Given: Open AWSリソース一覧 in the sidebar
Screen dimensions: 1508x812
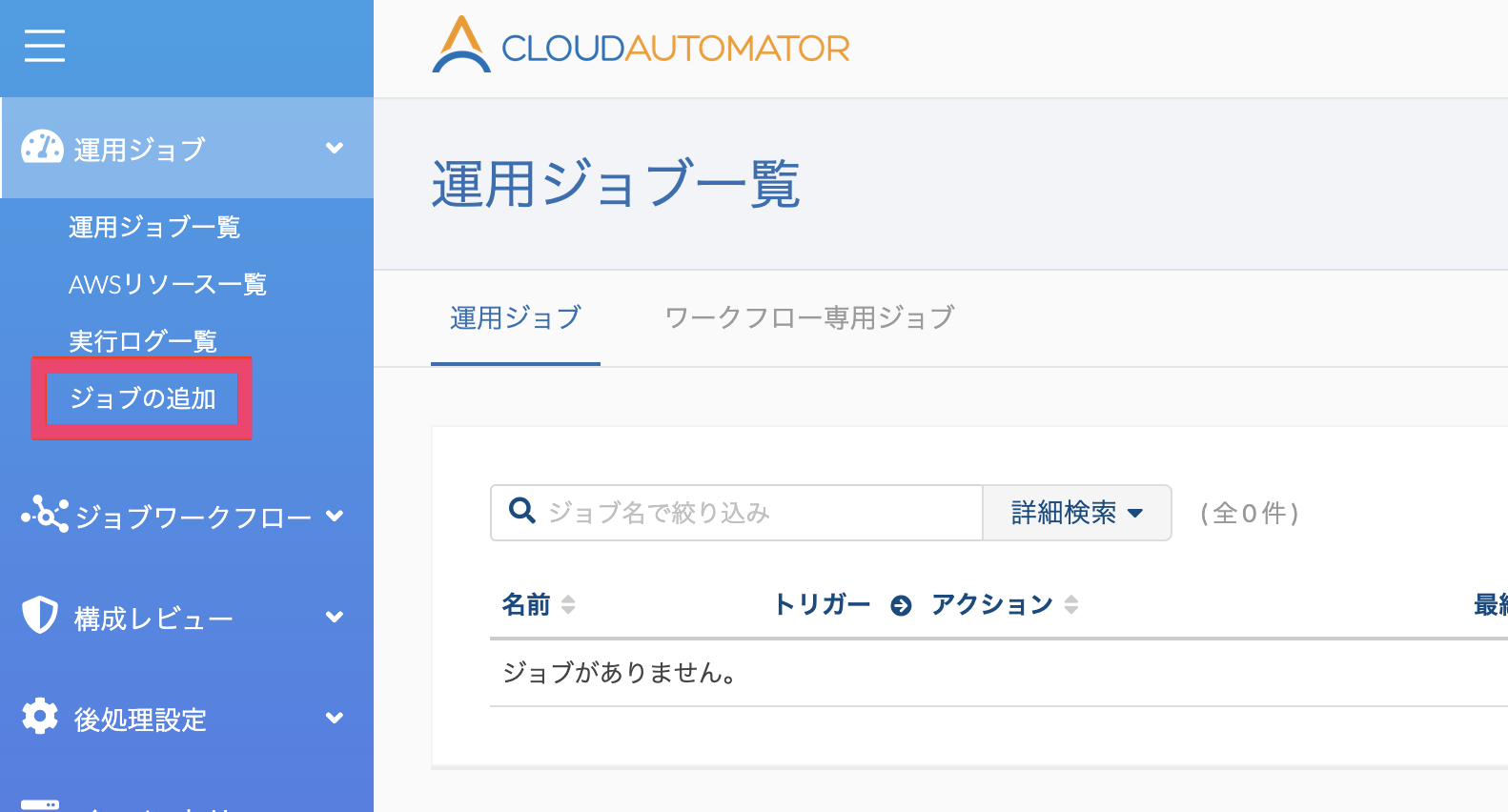Looking at the screenshot, I should pos(168,284).
